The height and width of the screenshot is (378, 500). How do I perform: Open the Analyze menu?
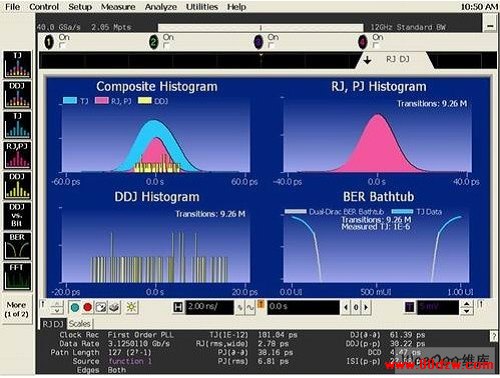click(161, 7)
